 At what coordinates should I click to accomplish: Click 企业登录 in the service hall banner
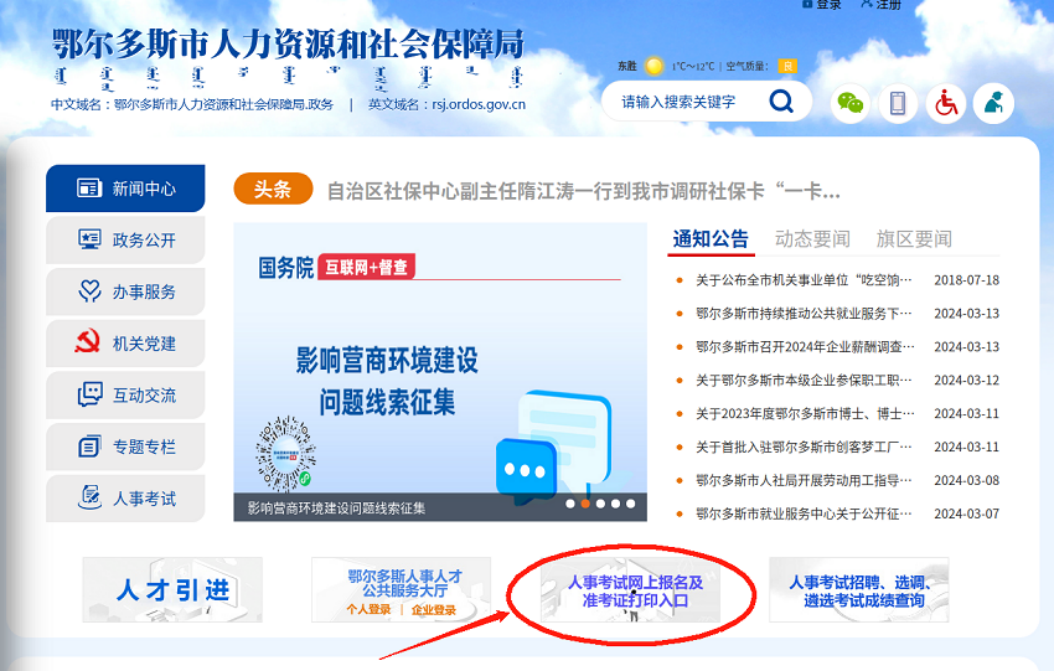point(434,610)
